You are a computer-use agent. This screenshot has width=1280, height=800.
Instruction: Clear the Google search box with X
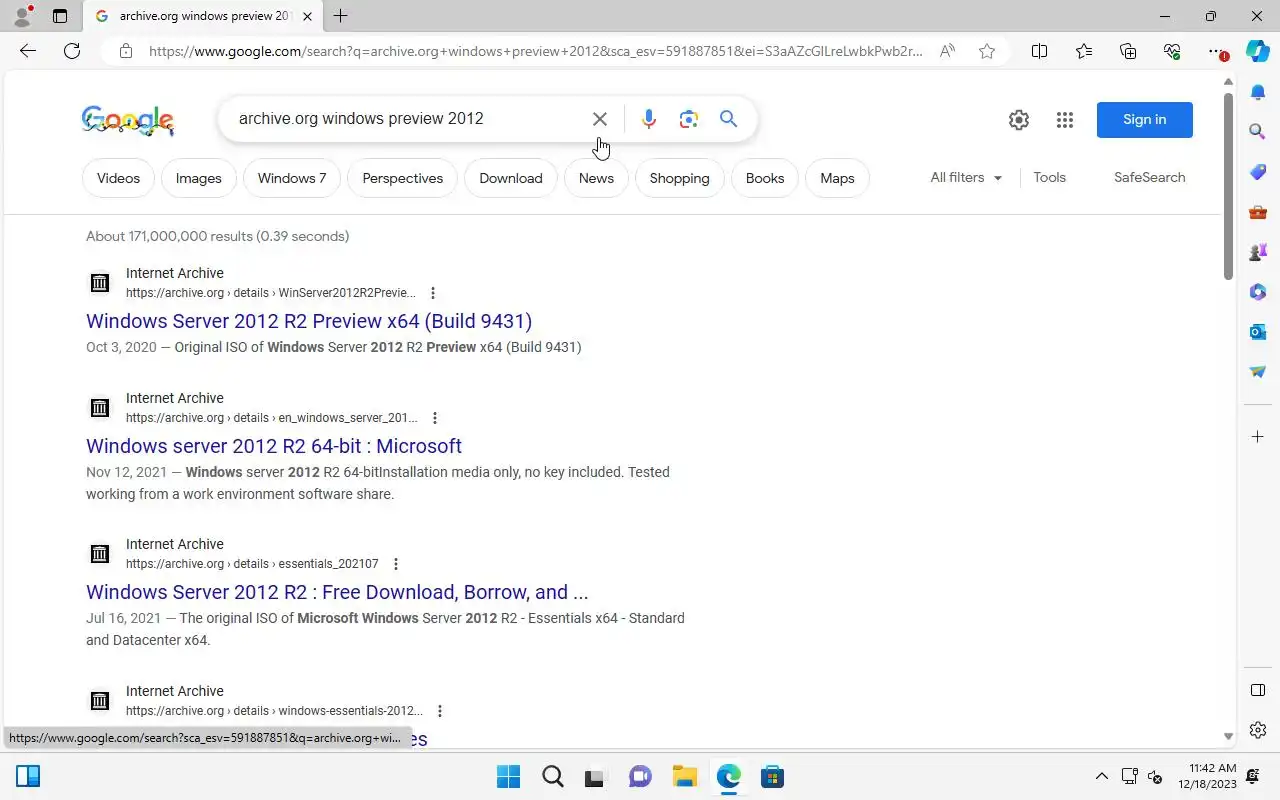(x=600, y=119)
